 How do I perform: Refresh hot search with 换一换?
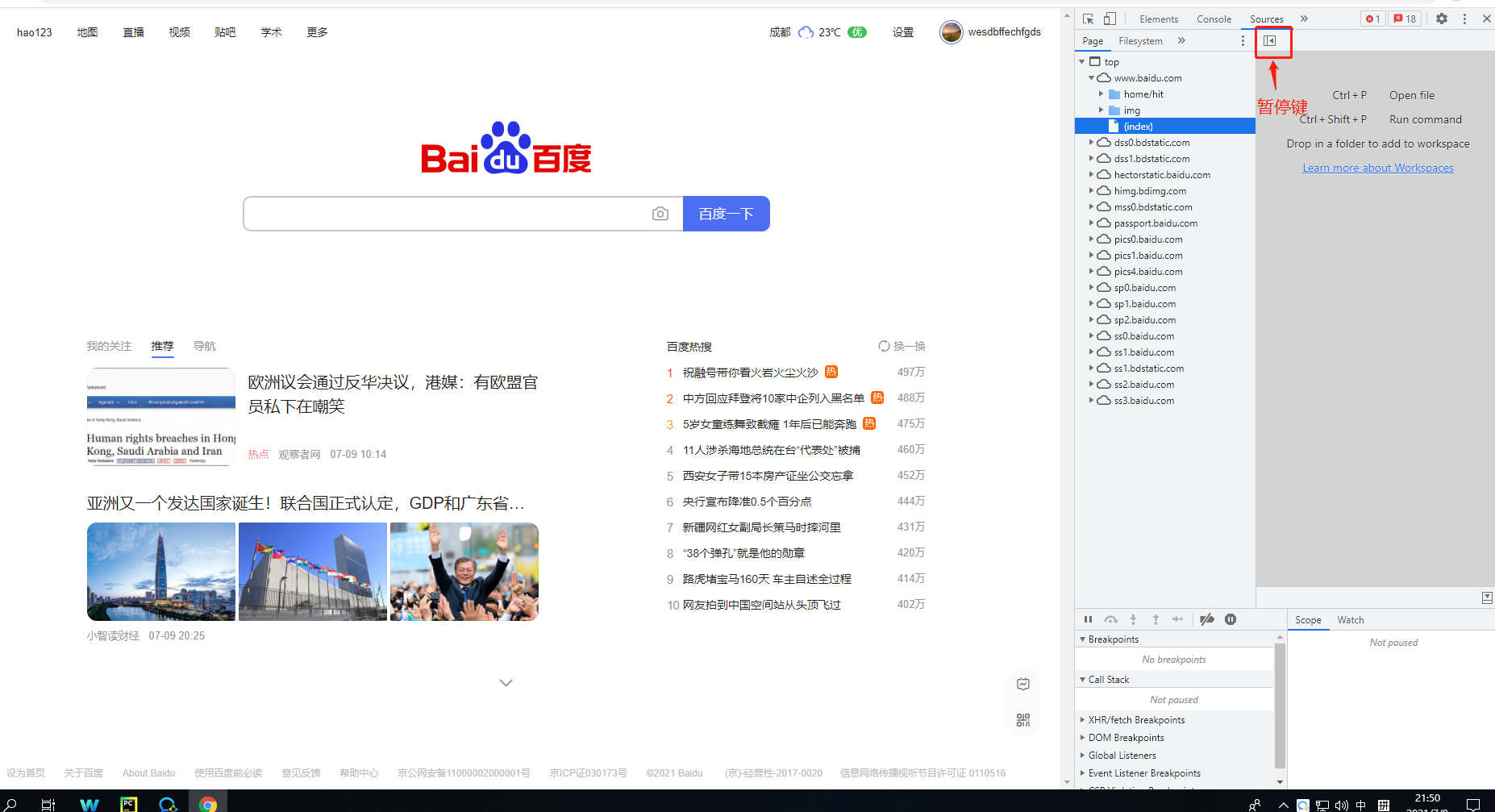(902, 346)
